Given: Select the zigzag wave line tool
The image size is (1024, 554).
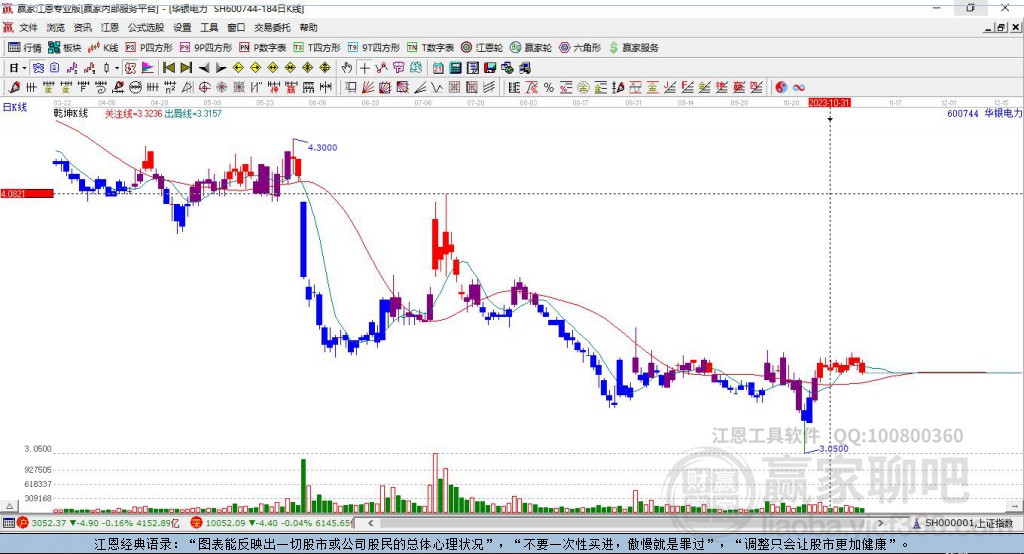Looking at the screenshot, I should [437, 88].
